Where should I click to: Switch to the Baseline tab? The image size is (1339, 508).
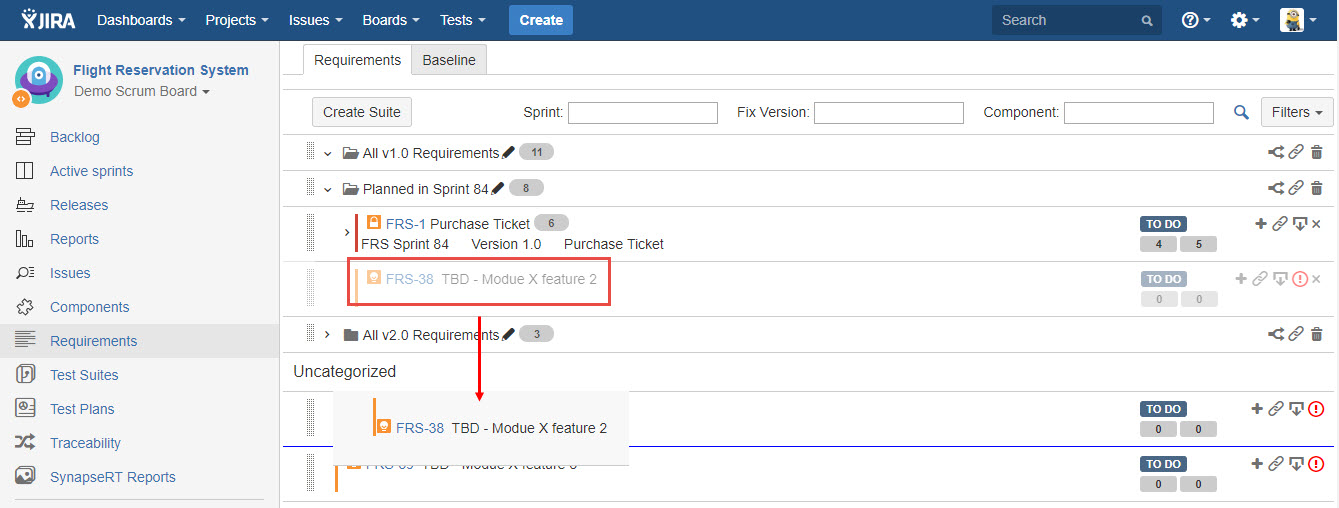[449, 60]
